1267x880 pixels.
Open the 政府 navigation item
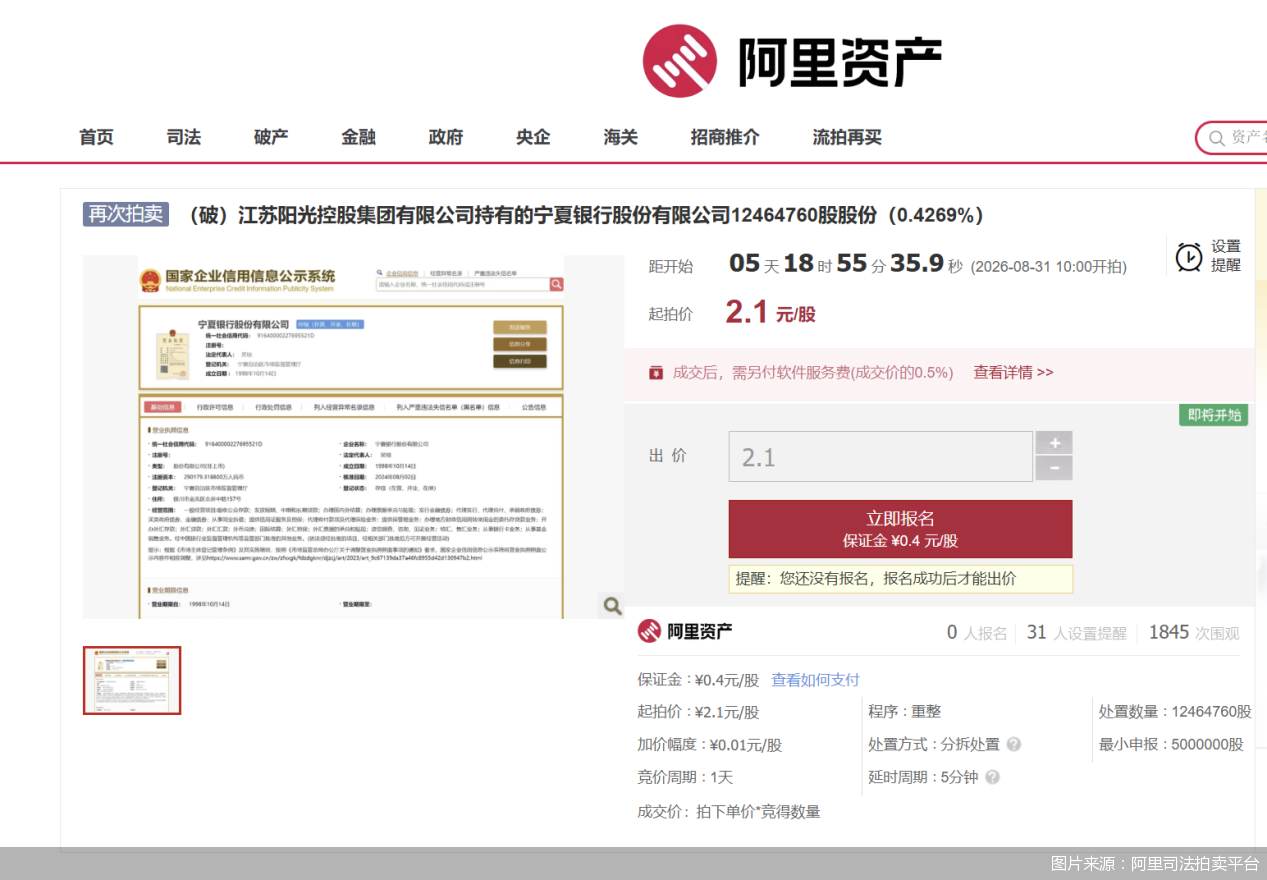tap(446, 137)
